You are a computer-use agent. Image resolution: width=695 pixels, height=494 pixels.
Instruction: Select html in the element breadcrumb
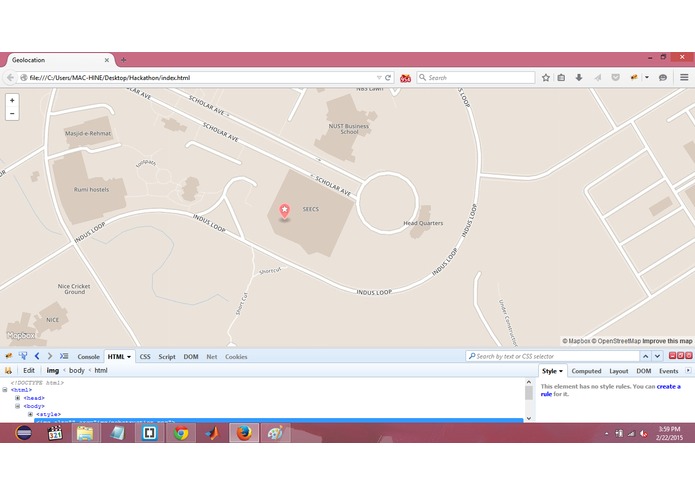tap(101, 370)
